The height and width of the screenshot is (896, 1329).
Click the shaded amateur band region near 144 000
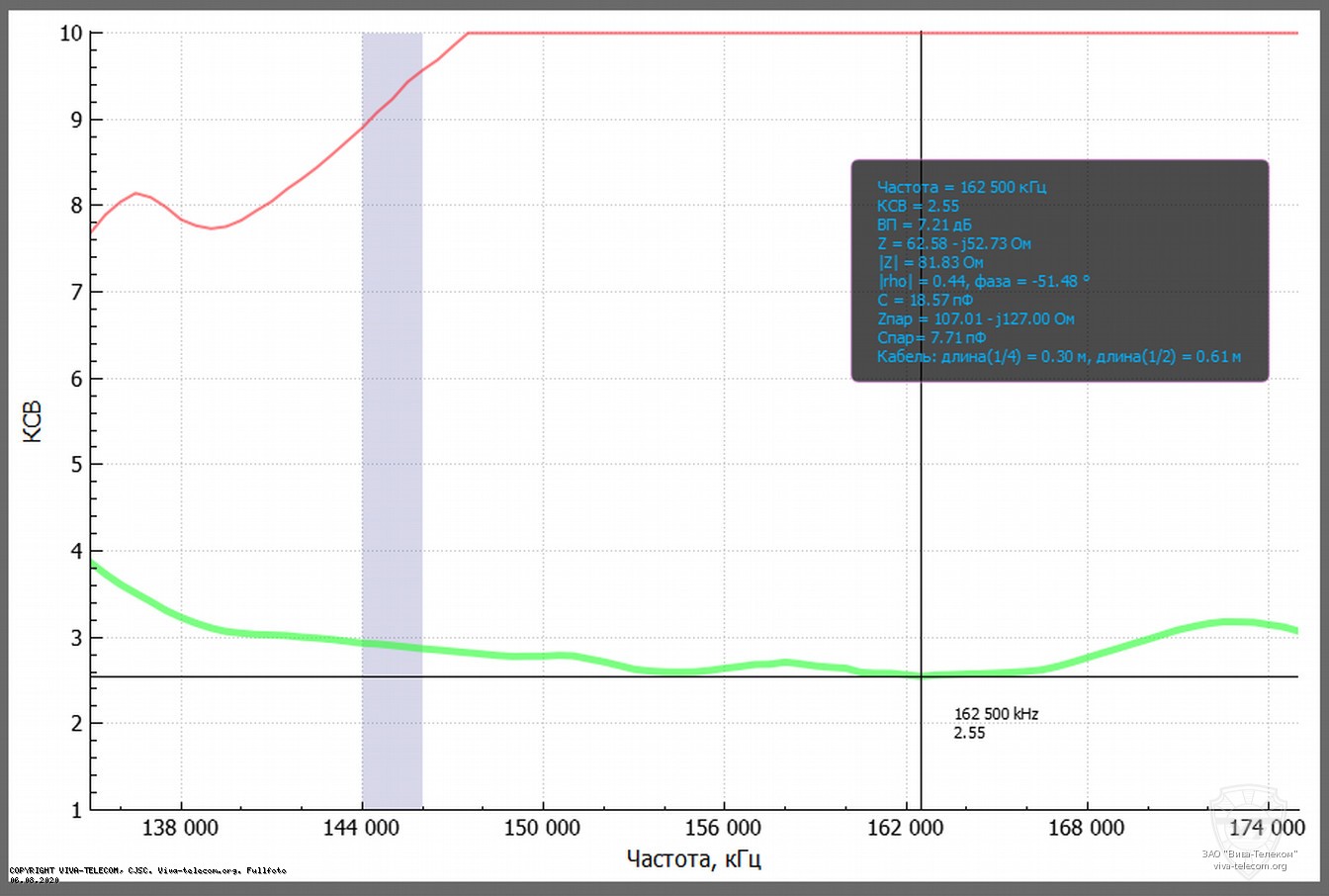tap(392, 396)
